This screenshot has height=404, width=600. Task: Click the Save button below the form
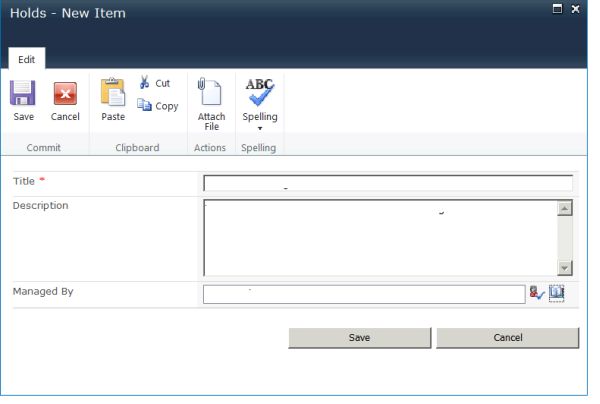coord(360,338)
